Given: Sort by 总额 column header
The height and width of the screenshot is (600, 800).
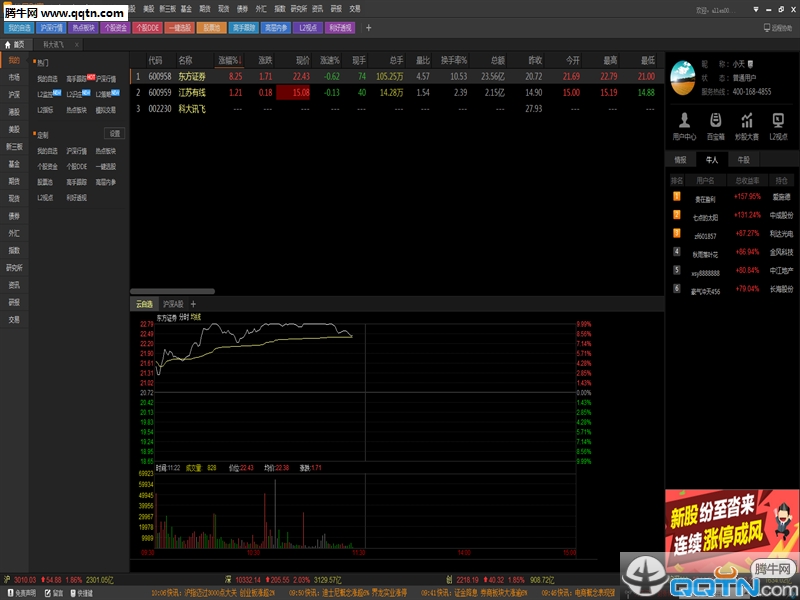Looking at the screenshot, I should [x=497, y=60].
